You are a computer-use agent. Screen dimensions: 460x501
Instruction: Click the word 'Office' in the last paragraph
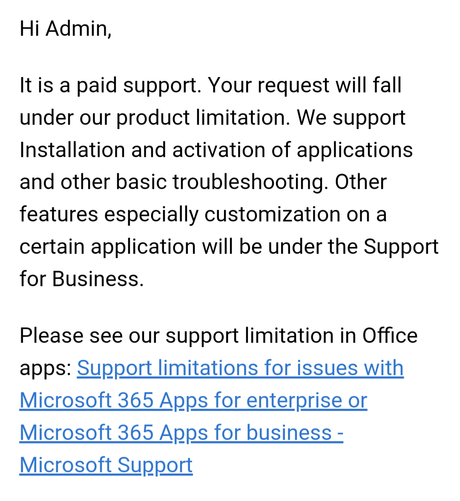pyautogui.click(x=390, y=335)
